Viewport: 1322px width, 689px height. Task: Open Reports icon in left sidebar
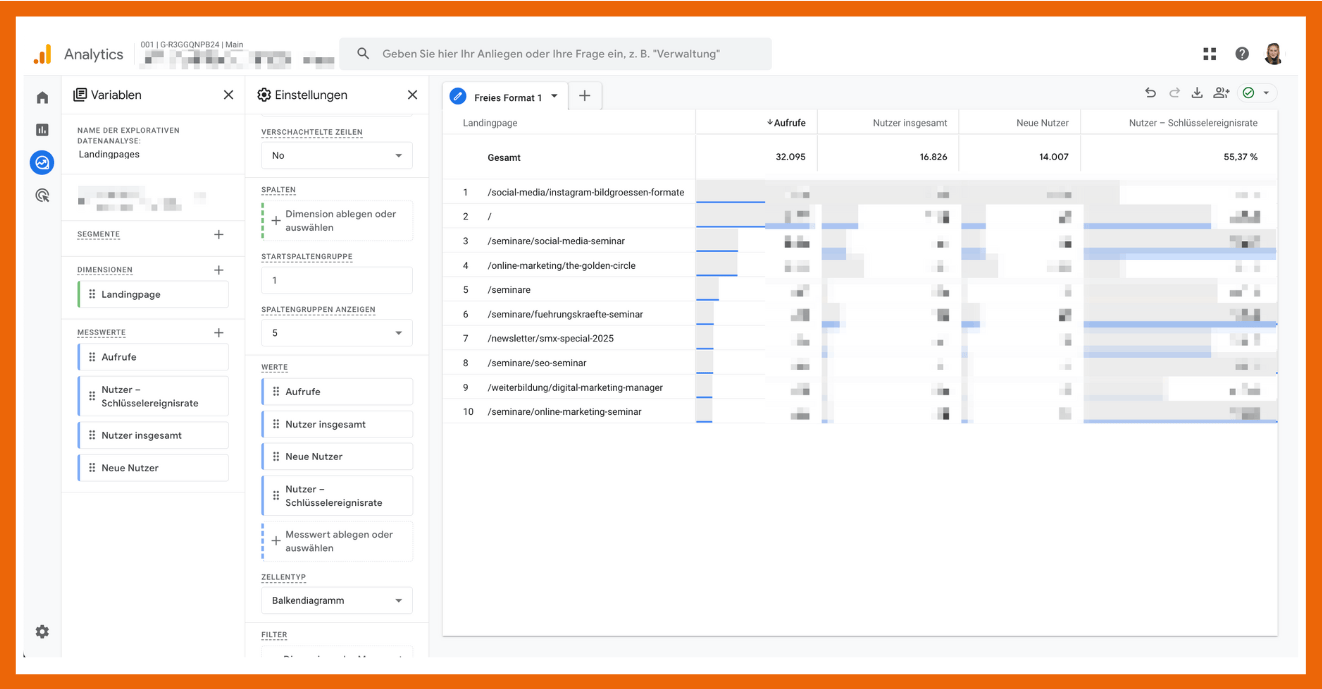(42, 129)
